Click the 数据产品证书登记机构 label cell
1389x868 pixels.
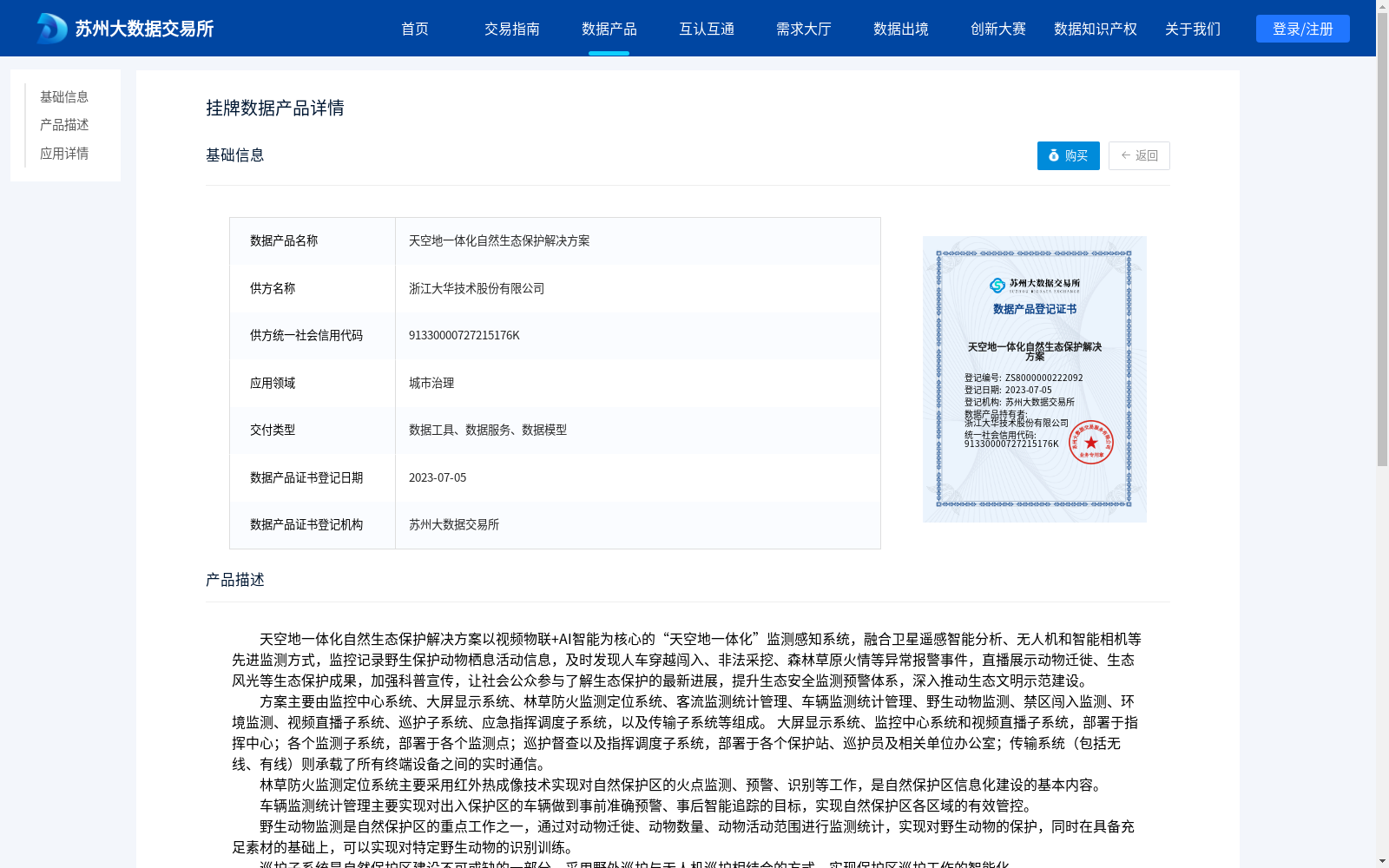point(313,524)
